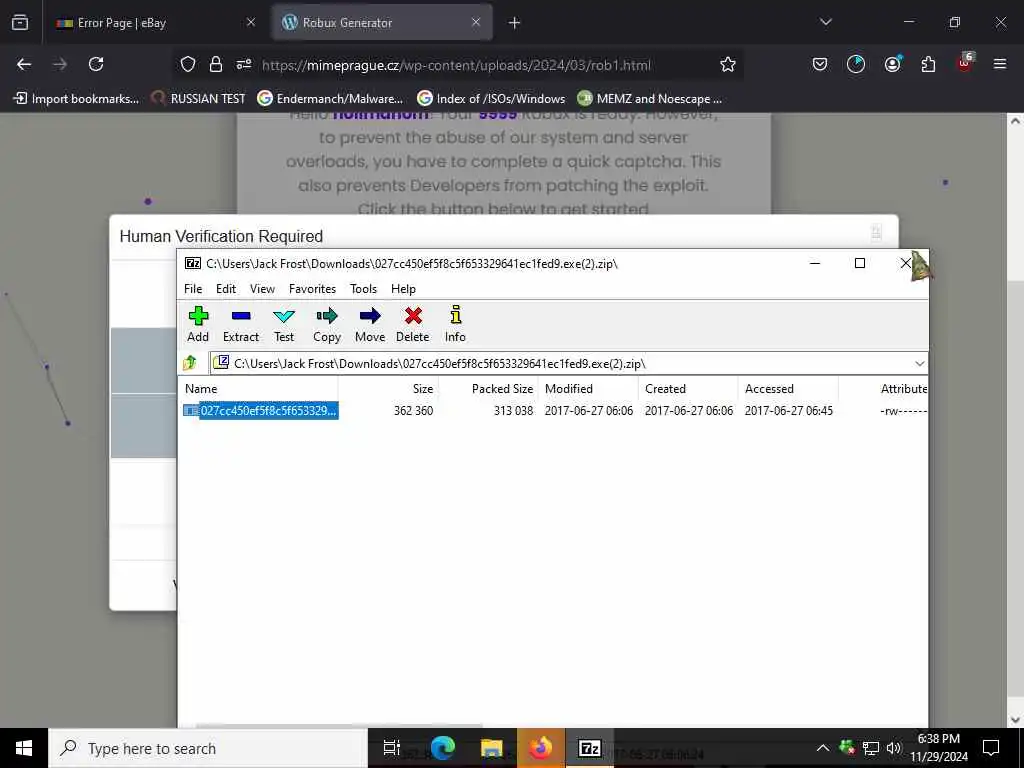Open a new Firefox tab

tap(515, 23)
